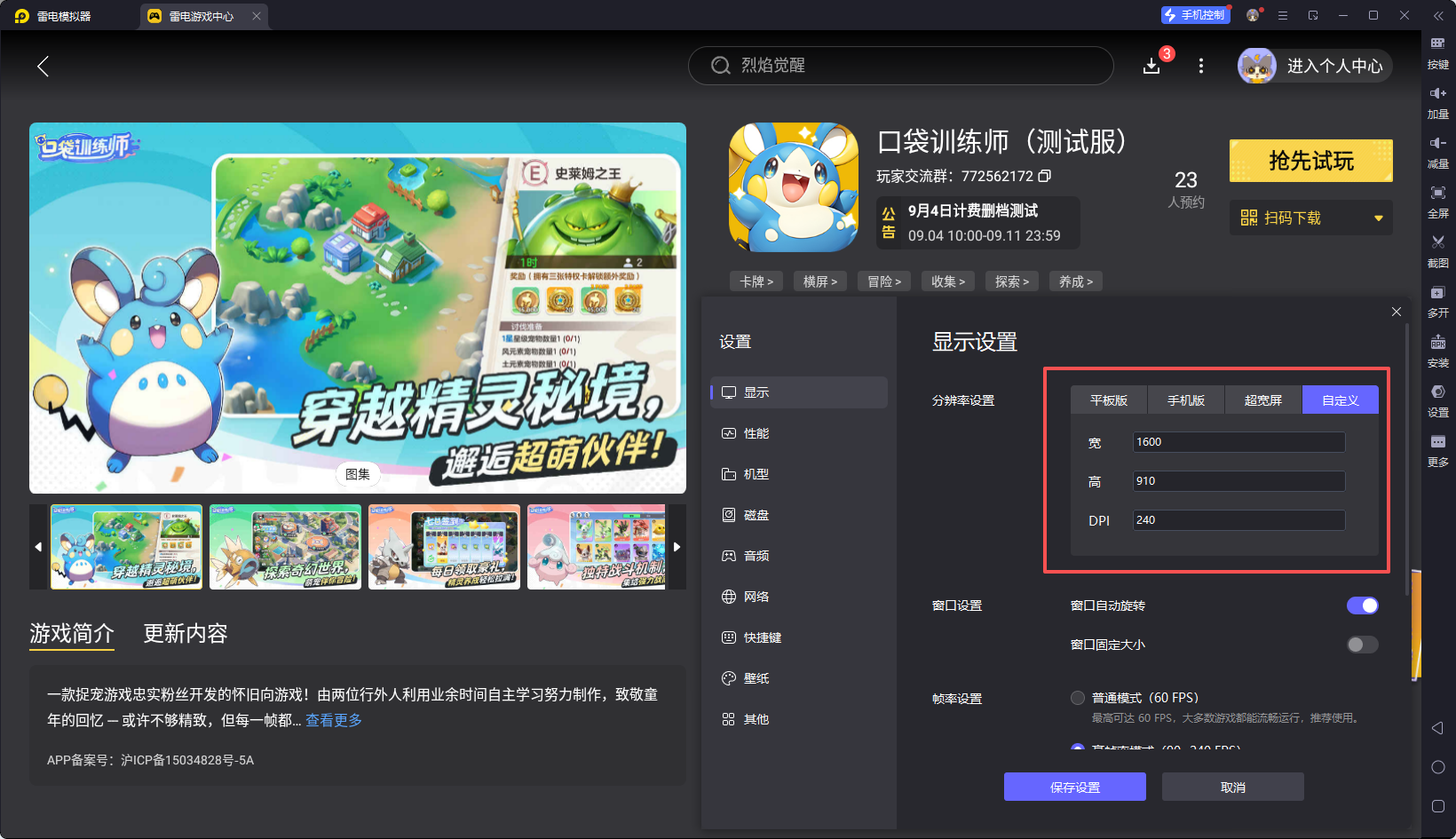Click Android home circle button
Image resolution: width=1456 pixels, height=839 pixels.
(1438, 767)
